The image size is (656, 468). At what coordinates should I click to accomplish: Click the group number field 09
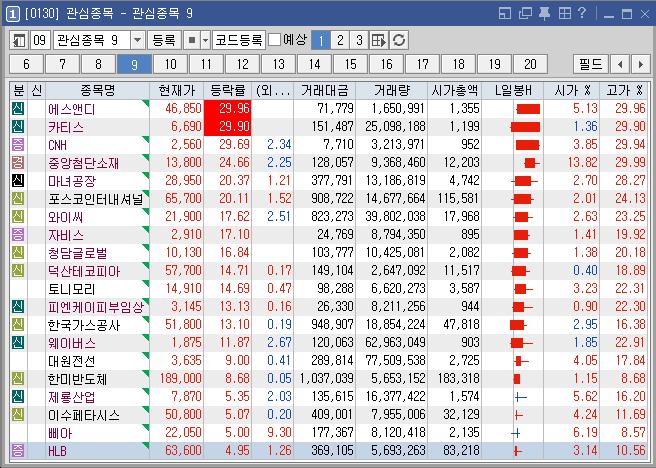click(x=40, y=41)
